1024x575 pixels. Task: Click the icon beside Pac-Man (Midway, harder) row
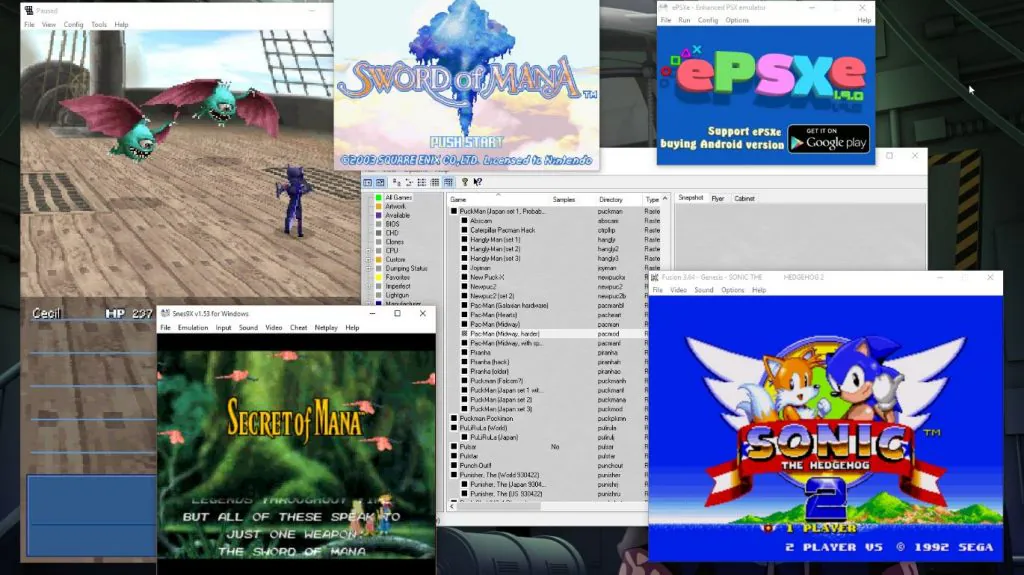point(464,333)
